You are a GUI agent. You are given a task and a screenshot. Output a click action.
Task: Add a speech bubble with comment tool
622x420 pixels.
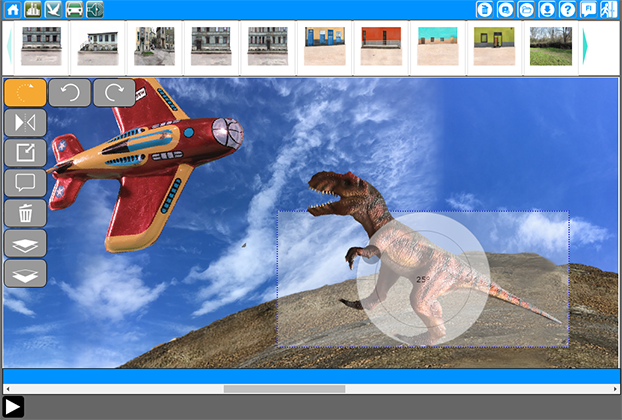[x=25, y=183]
